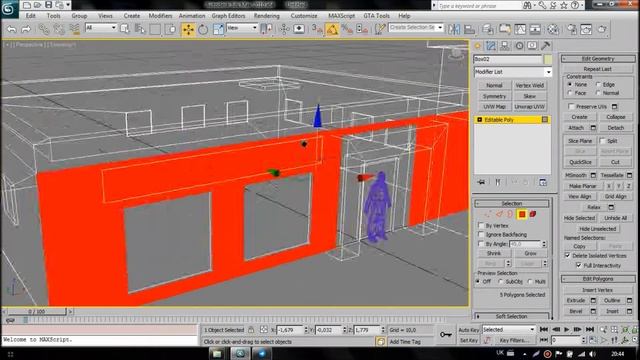
Task: Open the View coordinate system dropdown
Action: point(242,28)
